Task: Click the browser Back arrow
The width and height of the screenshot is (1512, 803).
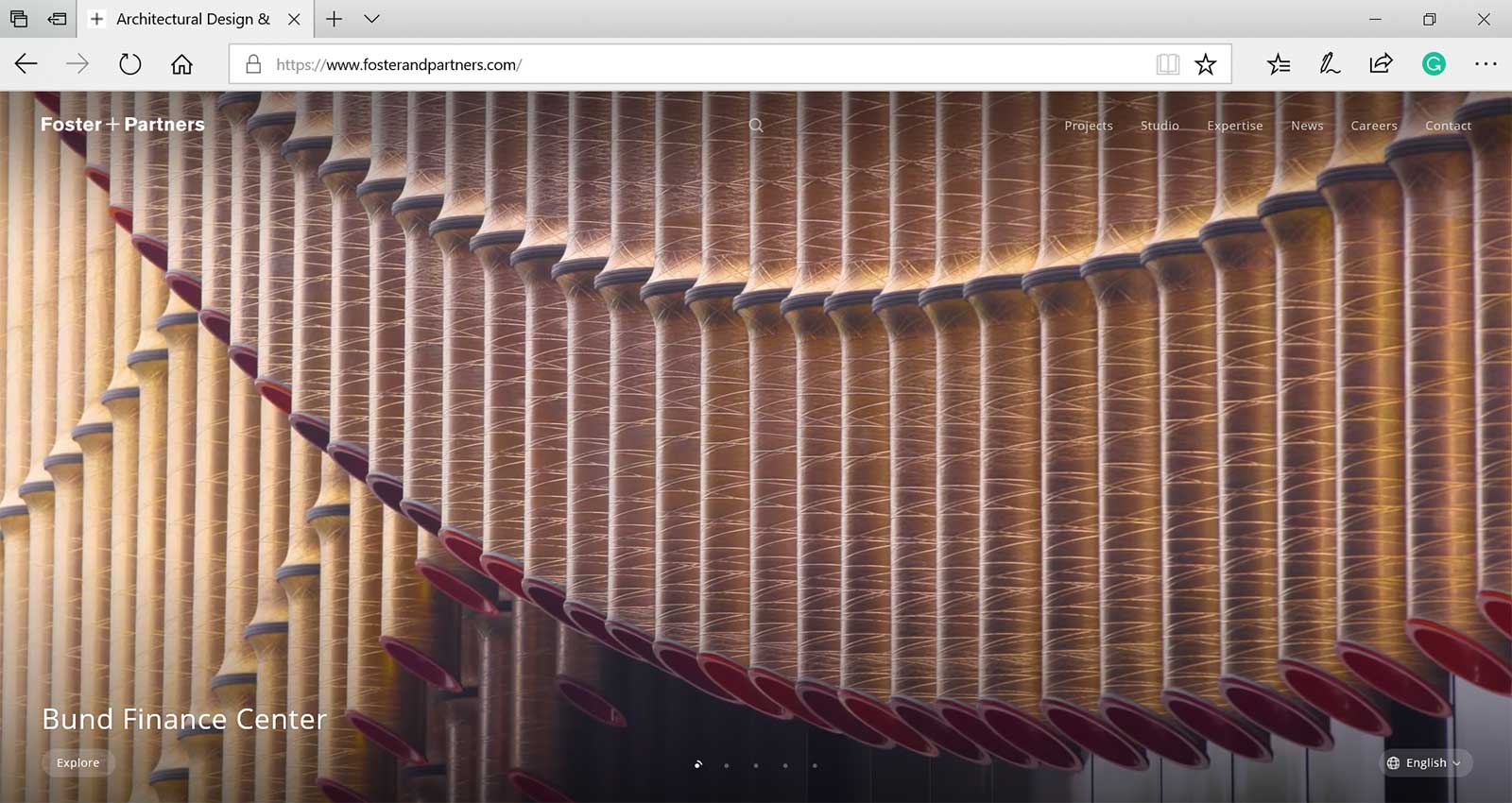Action: (26, 64)
